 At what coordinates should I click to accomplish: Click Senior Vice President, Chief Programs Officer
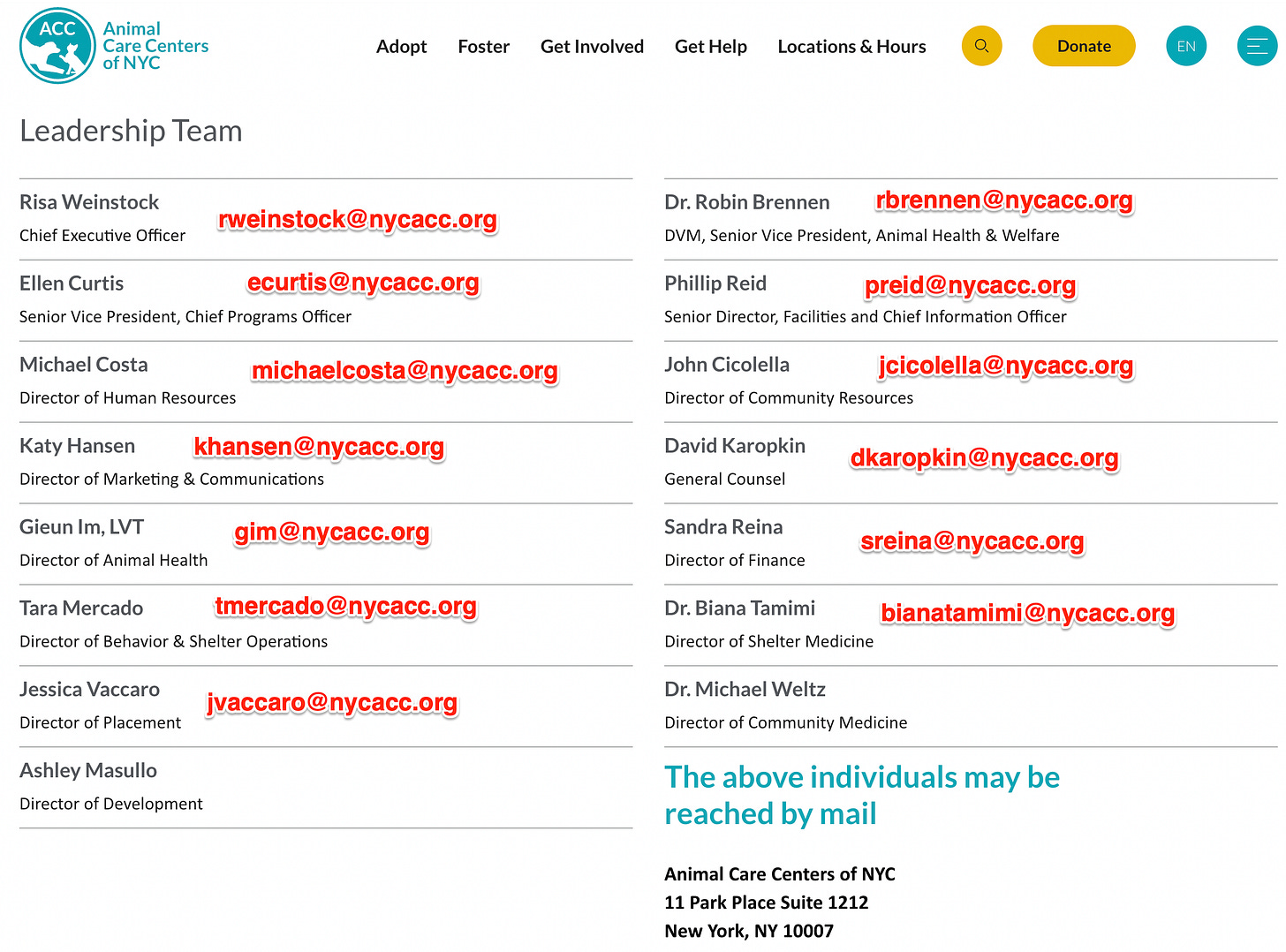point(185,317)
